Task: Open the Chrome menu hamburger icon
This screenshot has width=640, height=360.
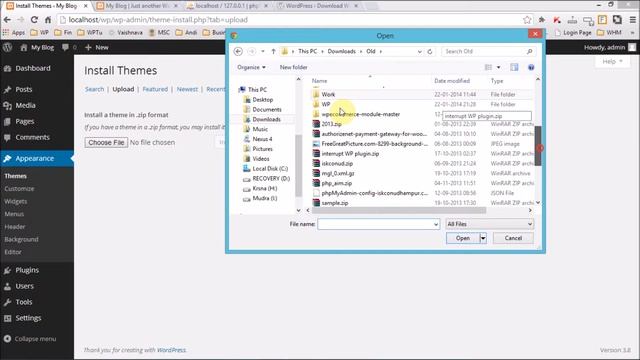Action: 632,20
